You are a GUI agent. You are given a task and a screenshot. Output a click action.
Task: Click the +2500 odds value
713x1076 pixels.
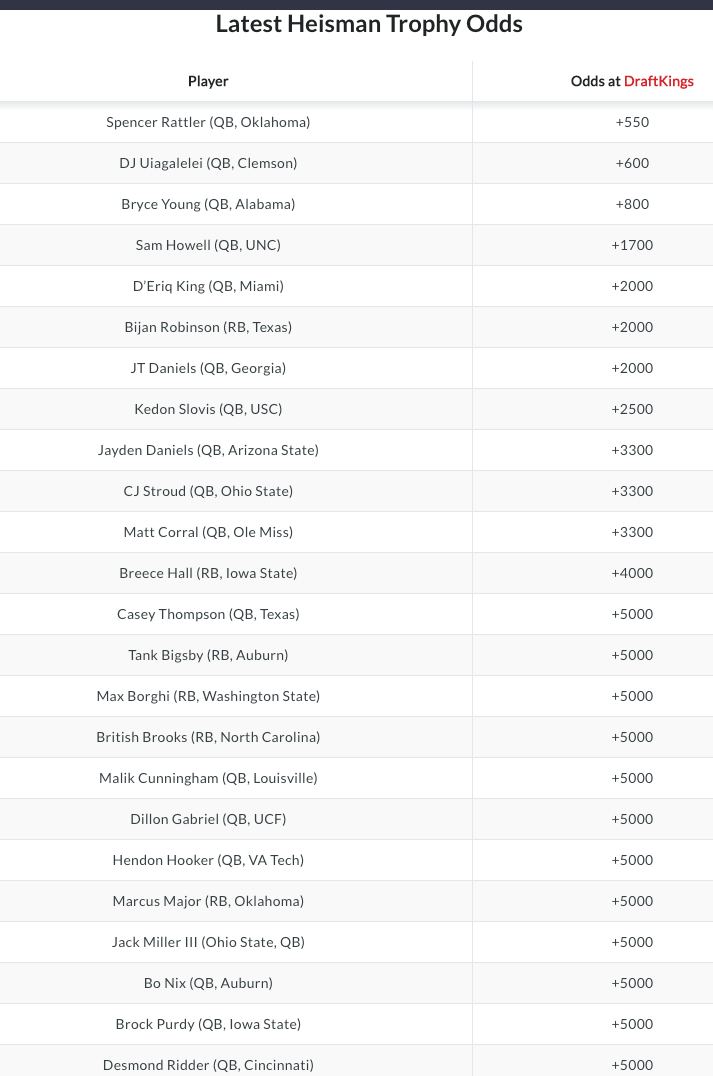(x=632, y=409)
